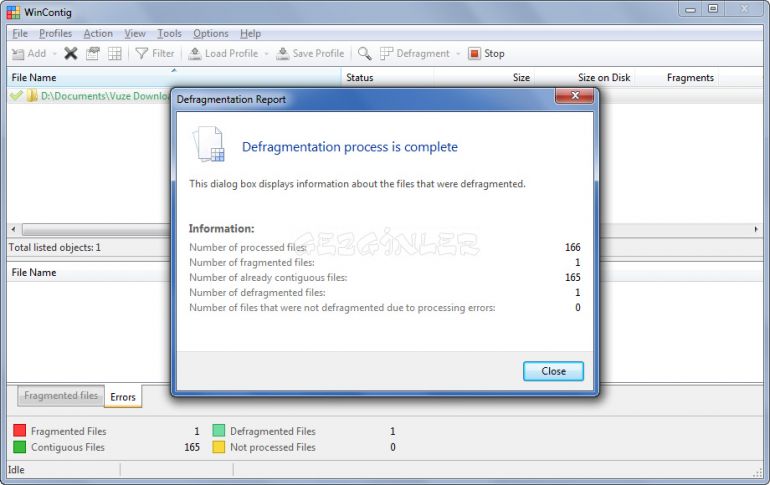Click Load Profile in the toolbar
This screenshot has height=485, width=770.
pyautogui.click(x=223, y=54)
